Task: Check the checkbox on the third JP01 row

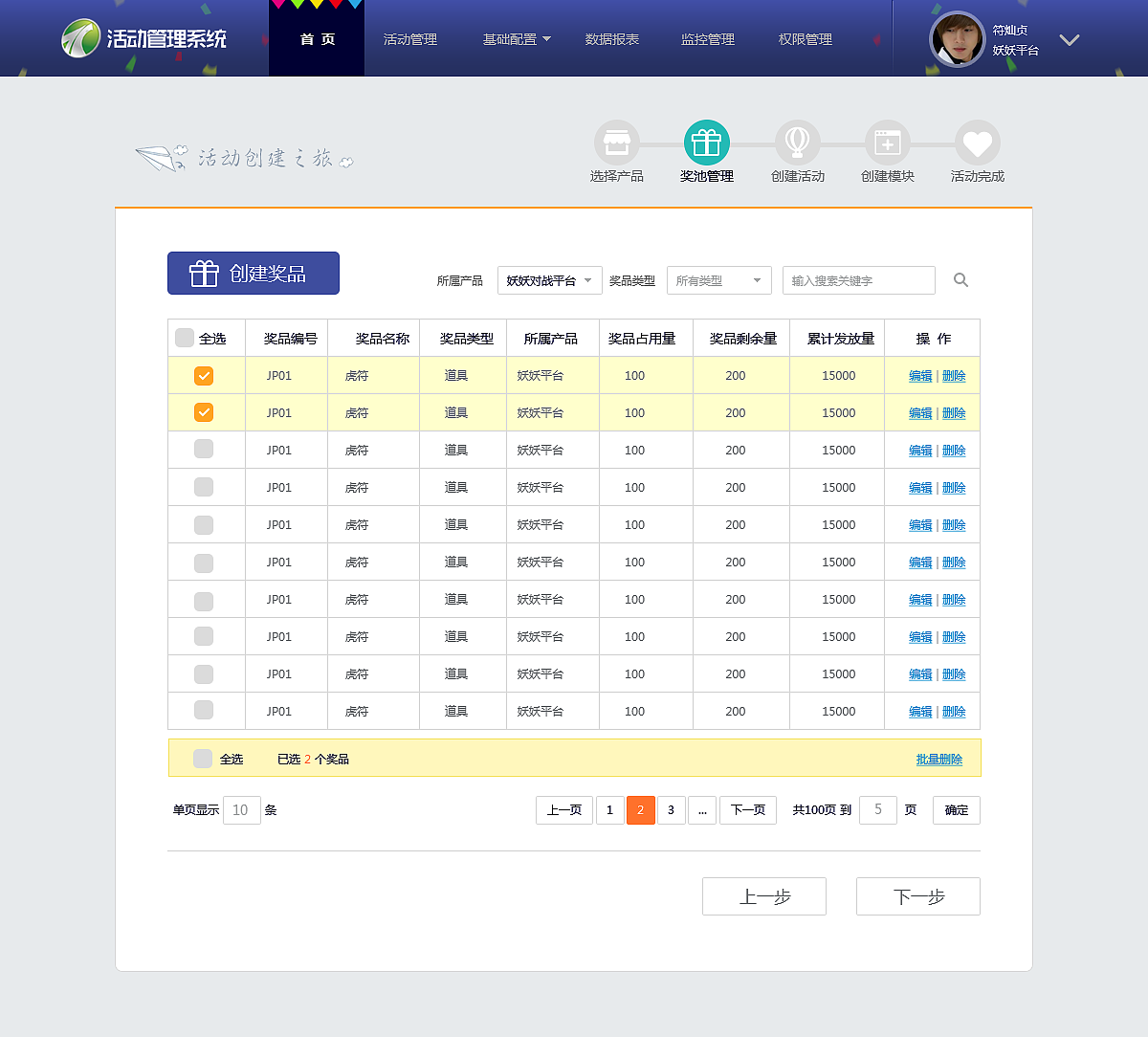Action: (203, 450)
